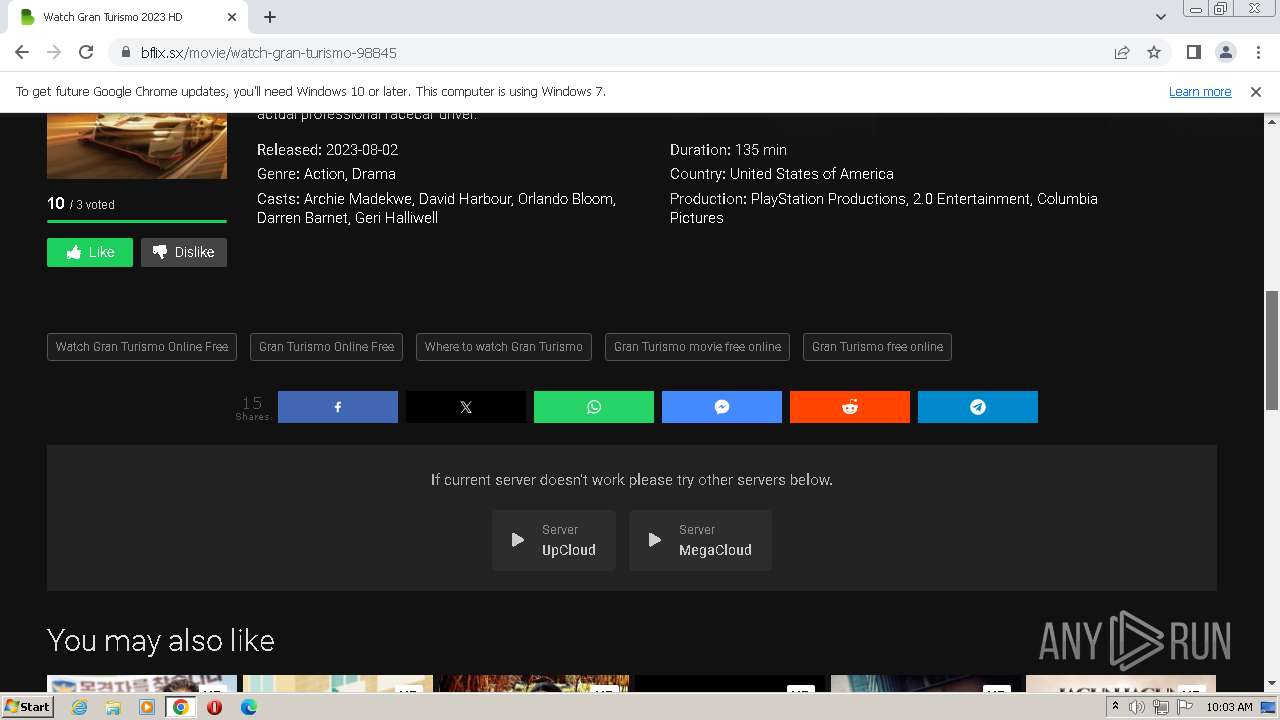Open 'Watch Gran Turismo Online Free' tag
This screenshot has height=720, width=1280.
tap(142, 347)
